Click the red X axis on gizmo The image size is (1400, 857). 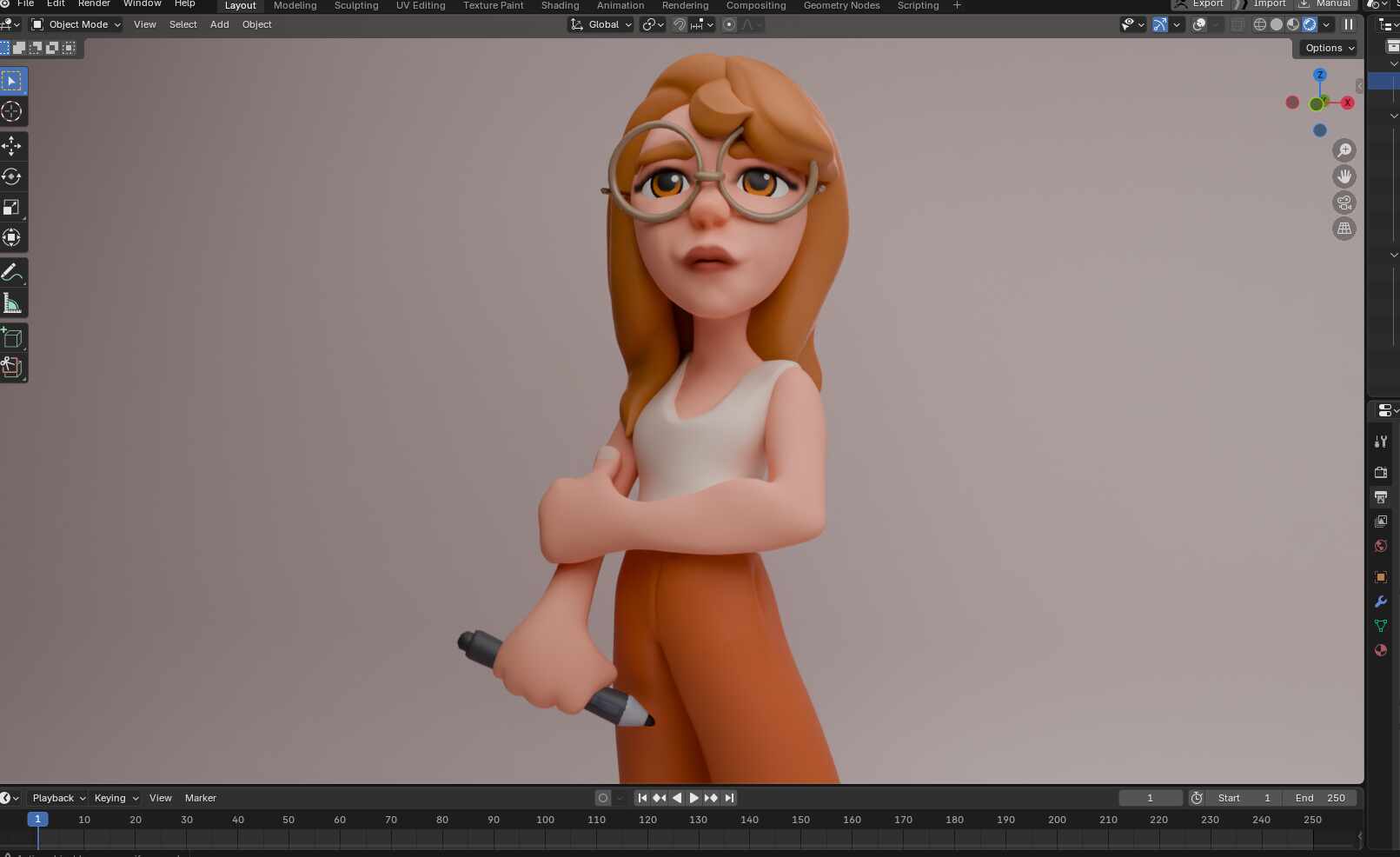pyautogui.click(x=1348, y=103)
